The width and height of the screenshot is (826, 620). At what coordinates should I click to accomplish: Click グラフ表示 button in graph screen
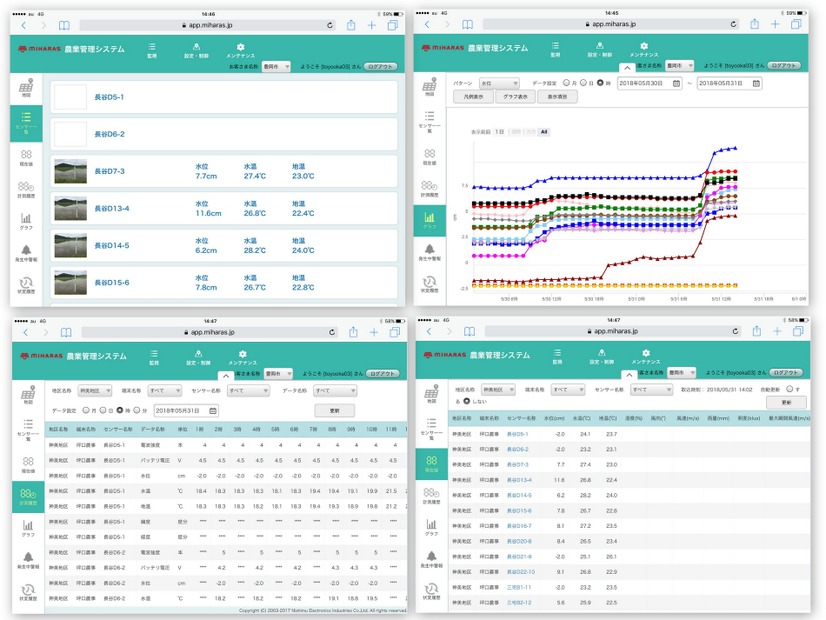coord(515,97)
